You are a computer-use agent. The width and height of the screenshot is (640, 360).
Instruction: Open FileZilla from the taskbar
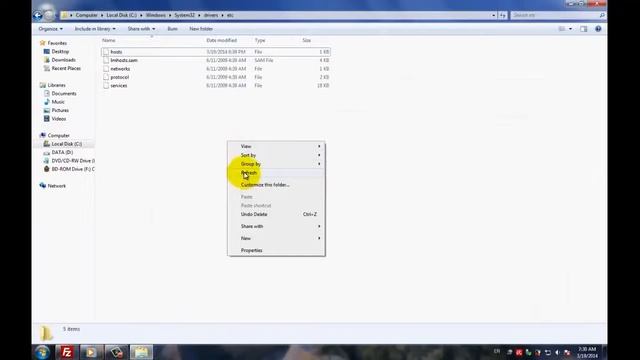tap(67, 352)
